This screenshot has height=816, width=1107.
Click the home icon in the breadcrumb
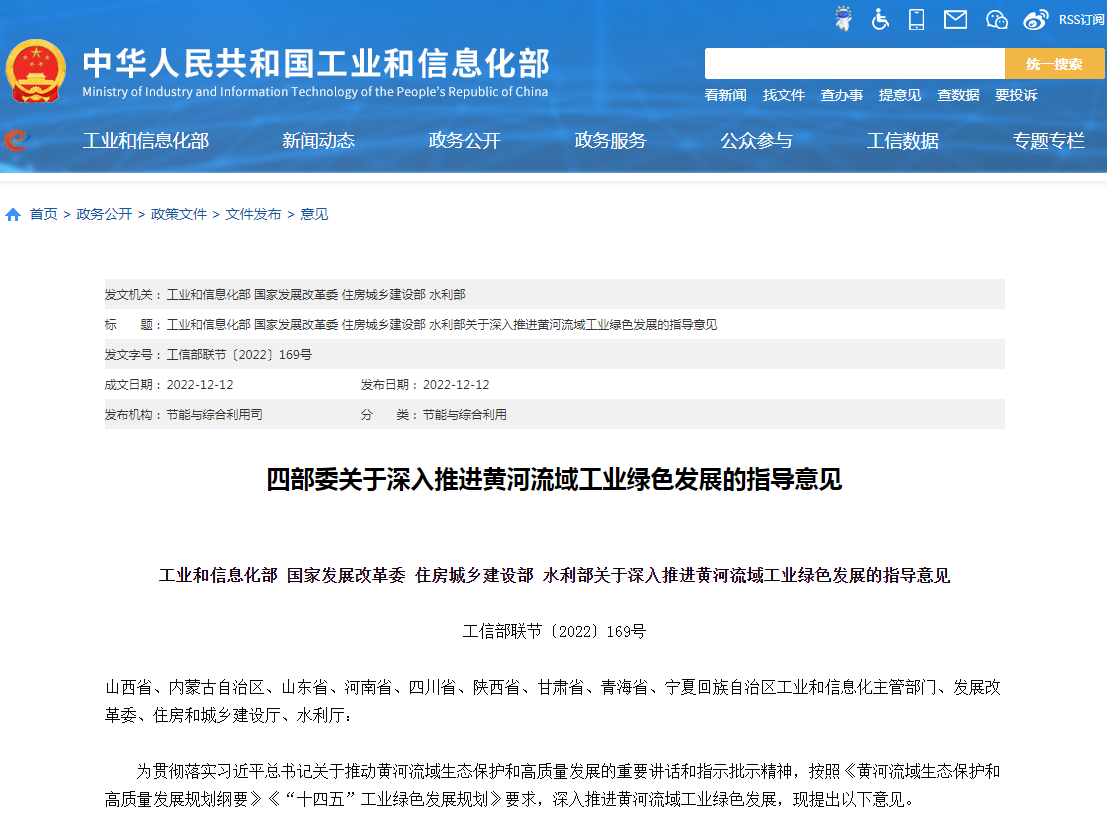coord(12,213)
